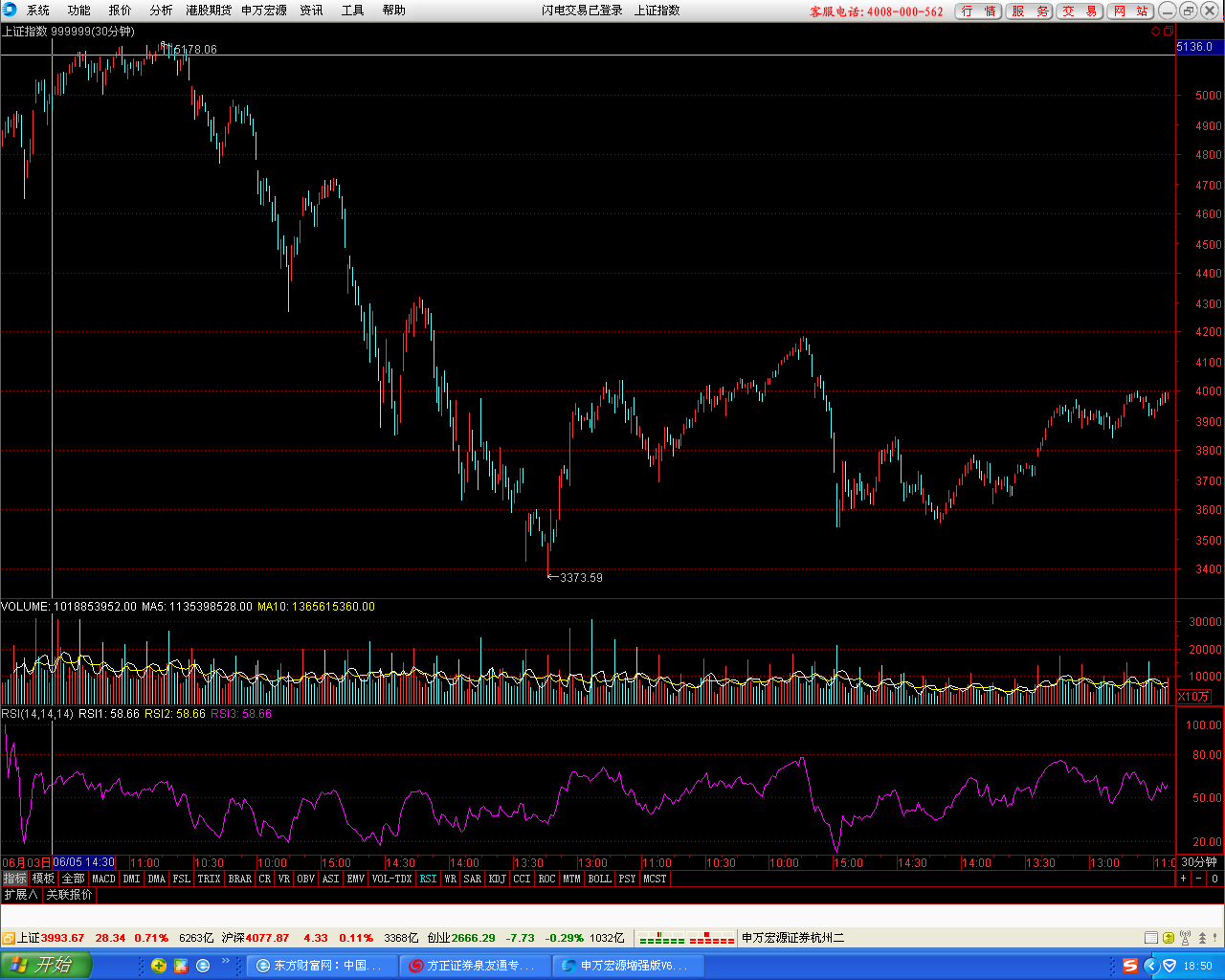Open the 资讯 menu
1225x980 pixels.
click(312, 11)
